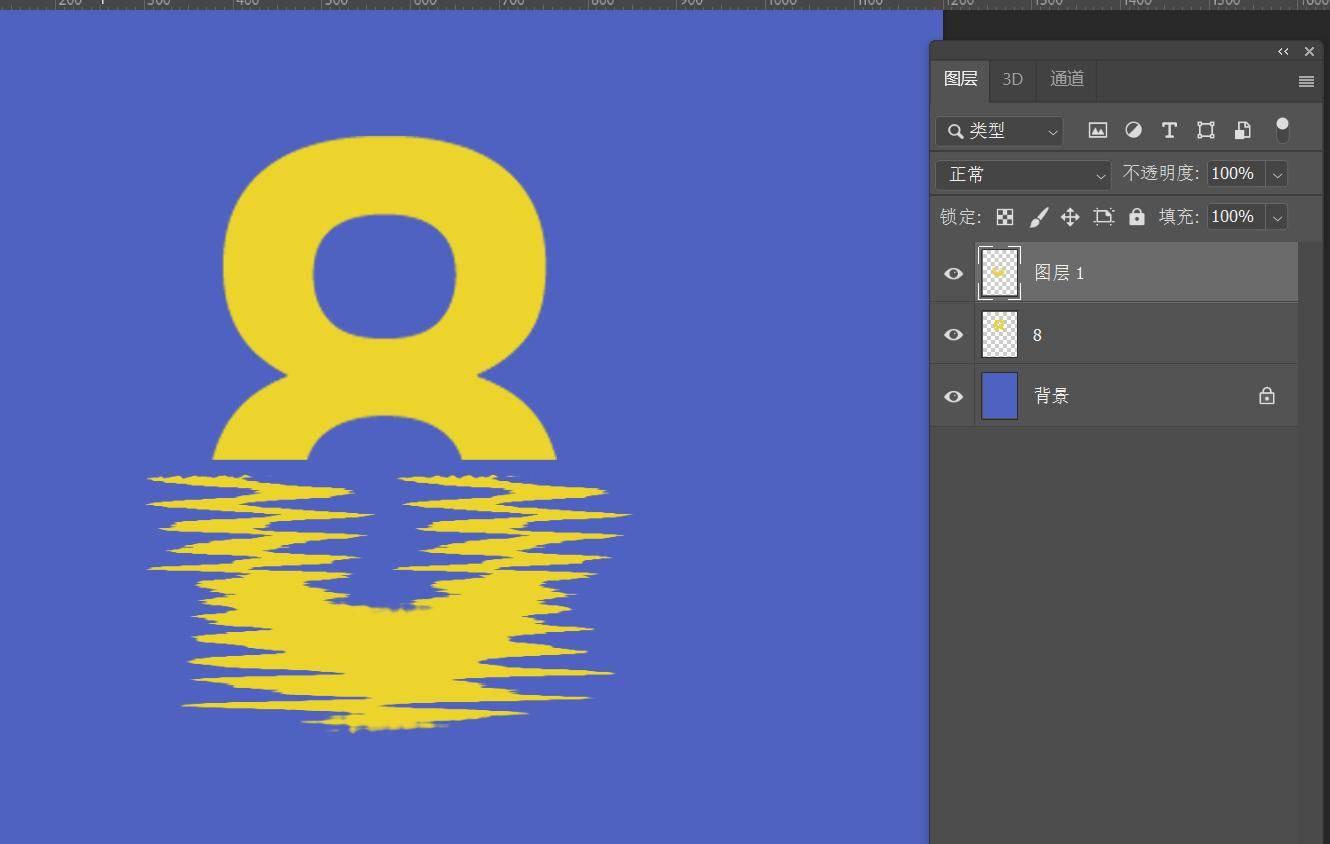Open the 类型 filter type dropdown
Viewport: 1330px width, 844px height.
coord(999,131)
